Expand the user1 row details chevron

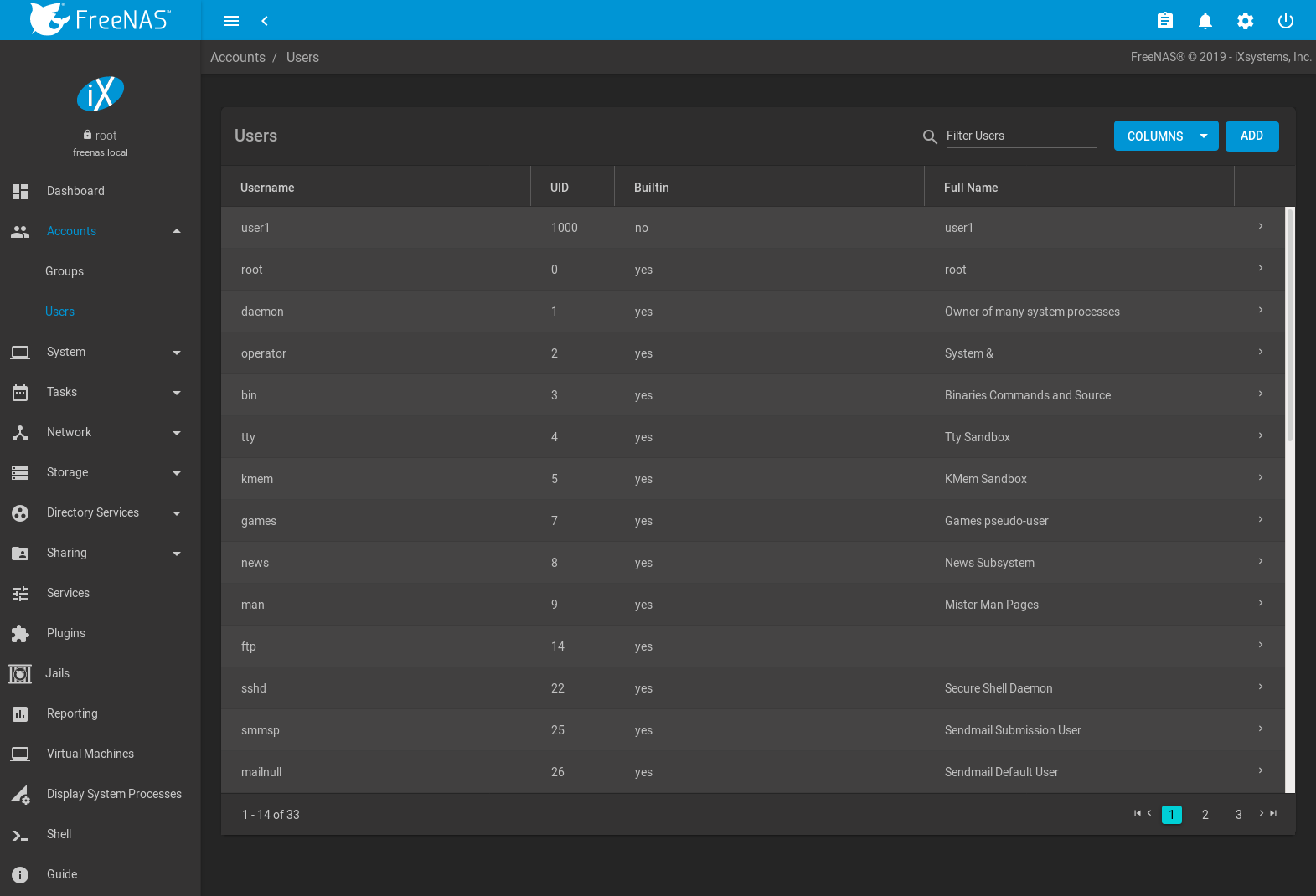[1260, 227]
